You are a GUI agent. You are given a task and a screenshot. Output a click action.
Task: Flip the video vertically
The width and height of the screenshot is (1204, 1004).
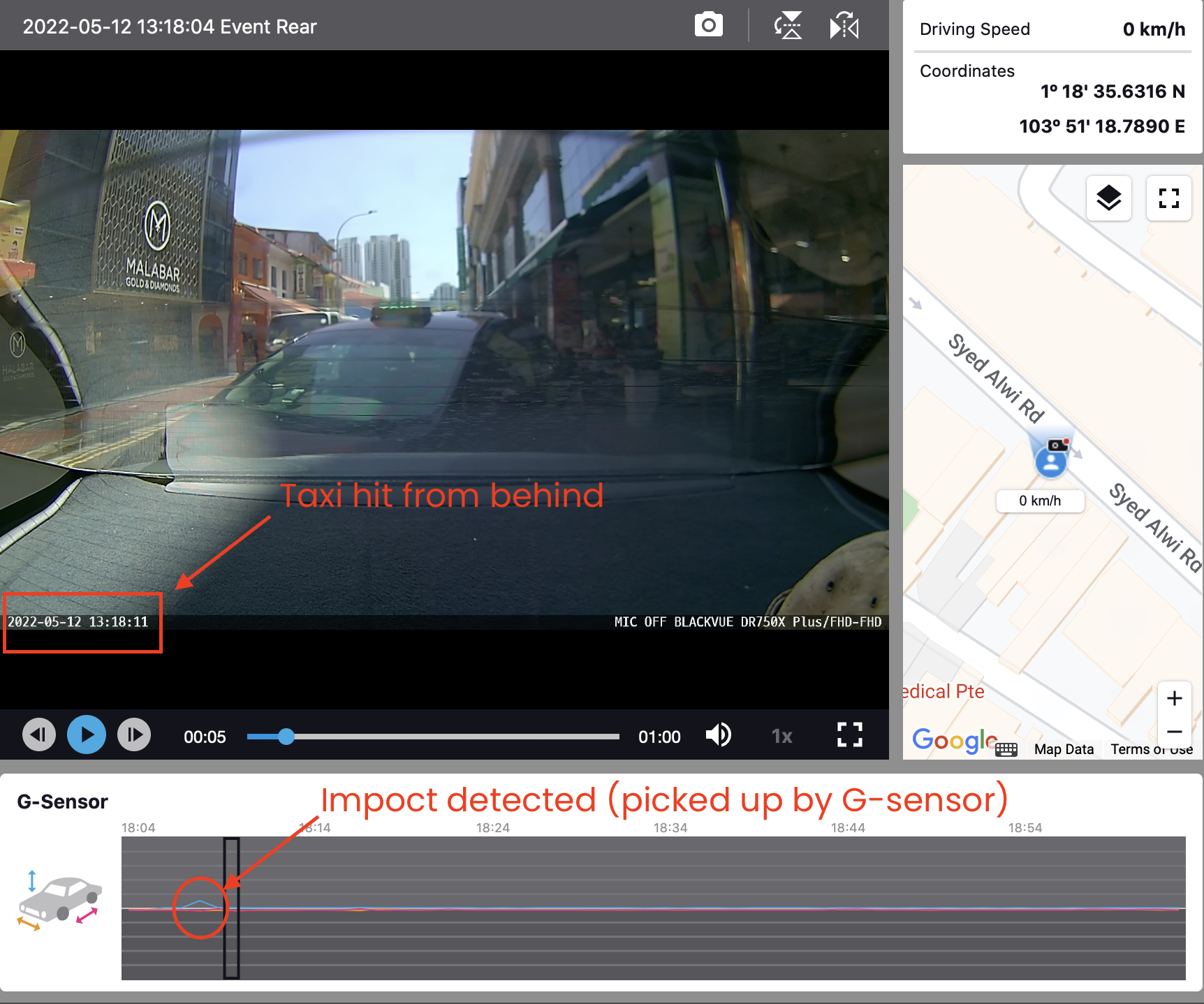click(x=788, y=27)
